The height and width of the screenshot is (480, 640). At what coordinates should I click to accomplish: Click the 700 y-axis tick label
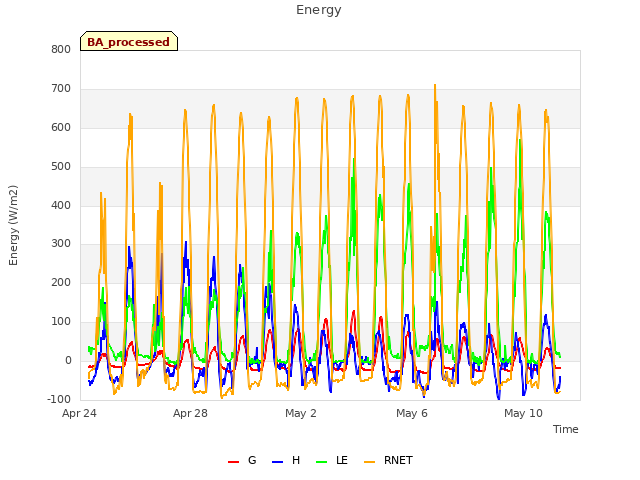(x=61, y=89)
